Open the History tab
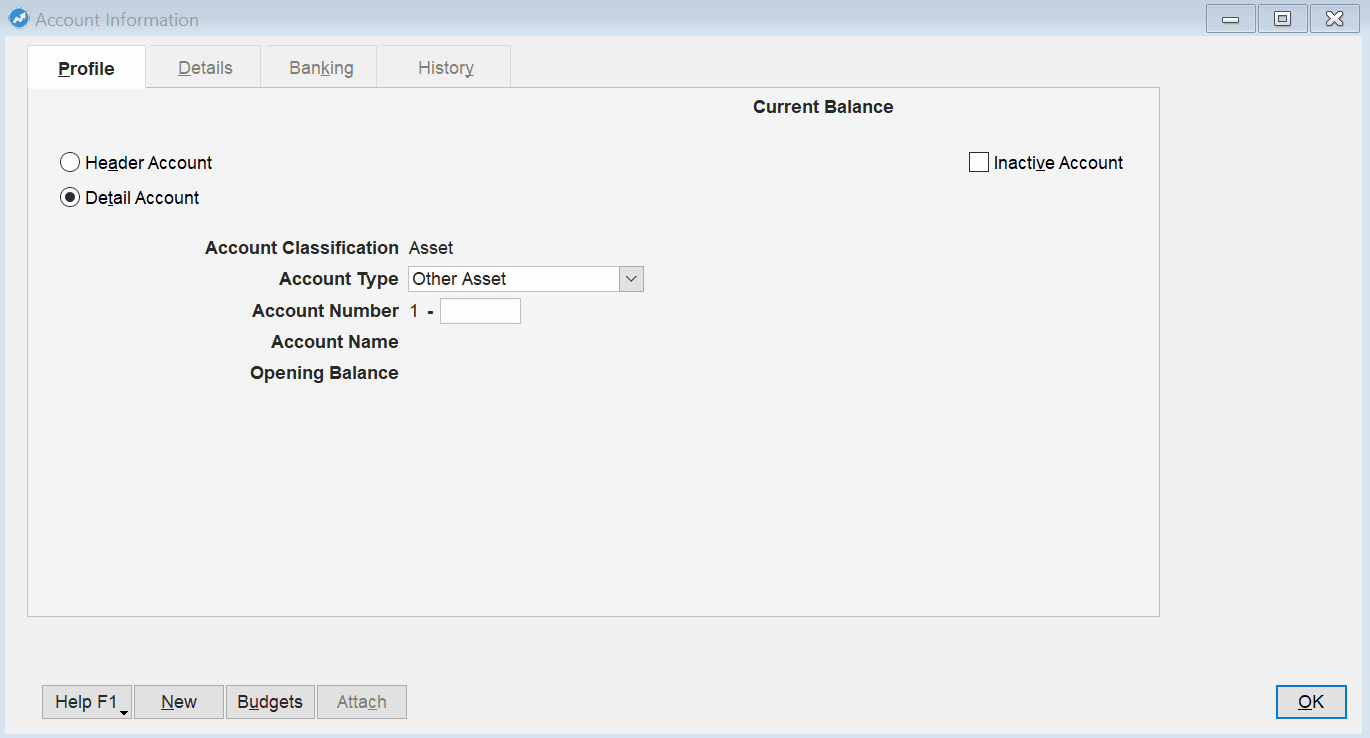Screen dimensions: 1370x738 [x=444, y=67]
